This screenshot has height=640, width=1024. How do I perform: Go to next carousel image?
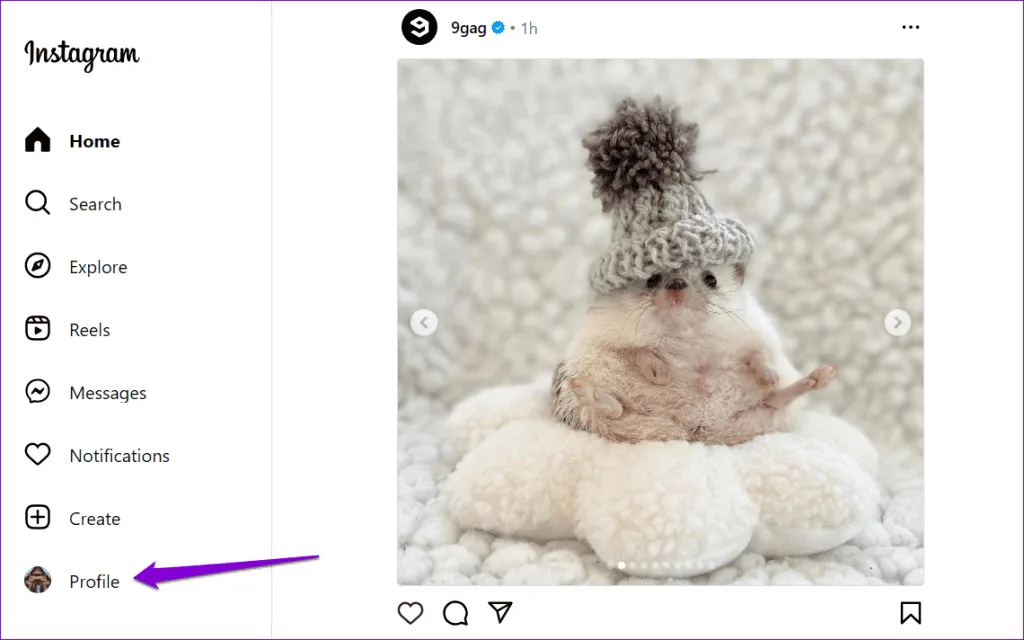(x=897, y=322)
